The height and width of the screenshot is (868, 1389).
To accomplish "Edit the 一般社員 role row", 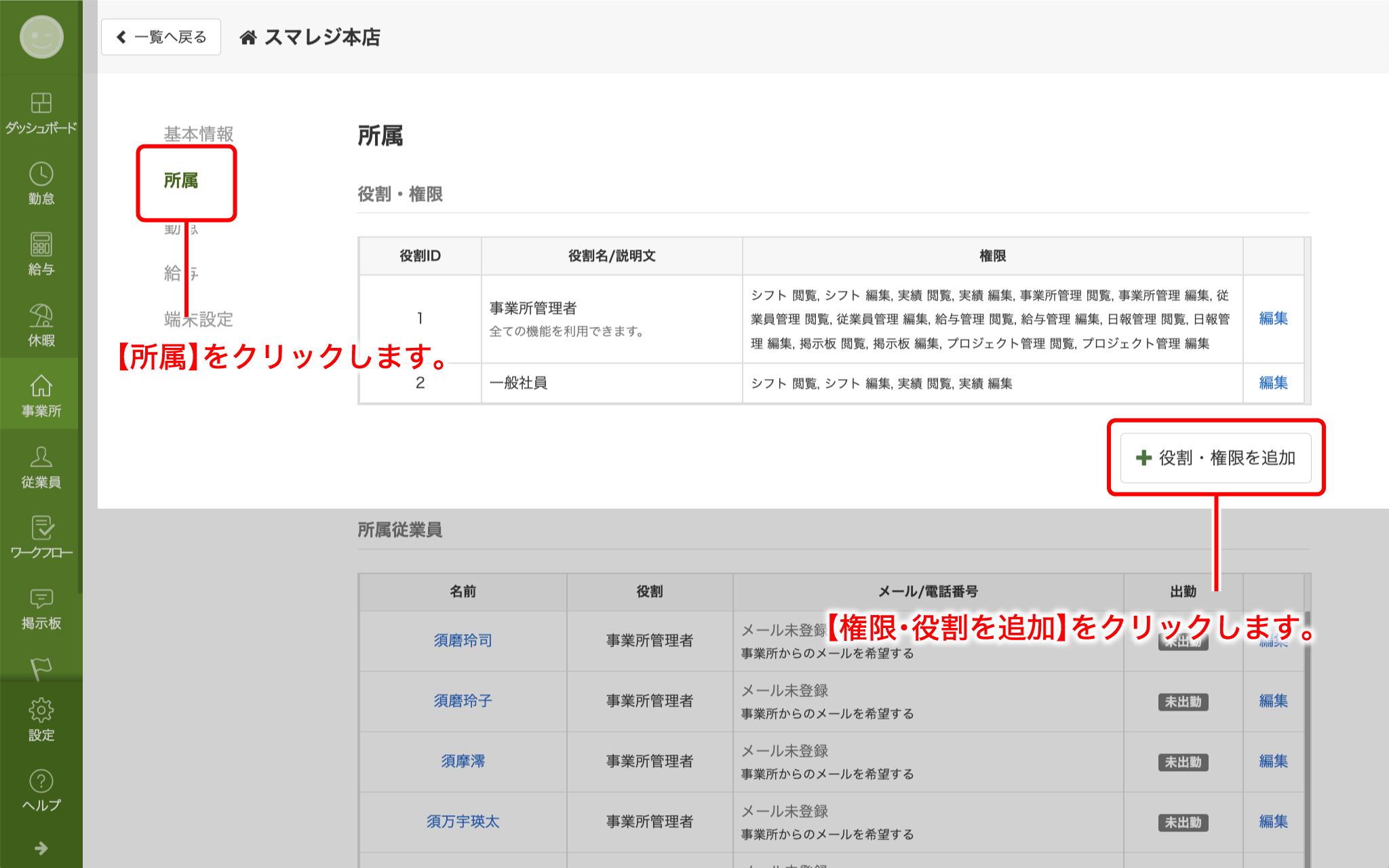I will click(1273, 382).
